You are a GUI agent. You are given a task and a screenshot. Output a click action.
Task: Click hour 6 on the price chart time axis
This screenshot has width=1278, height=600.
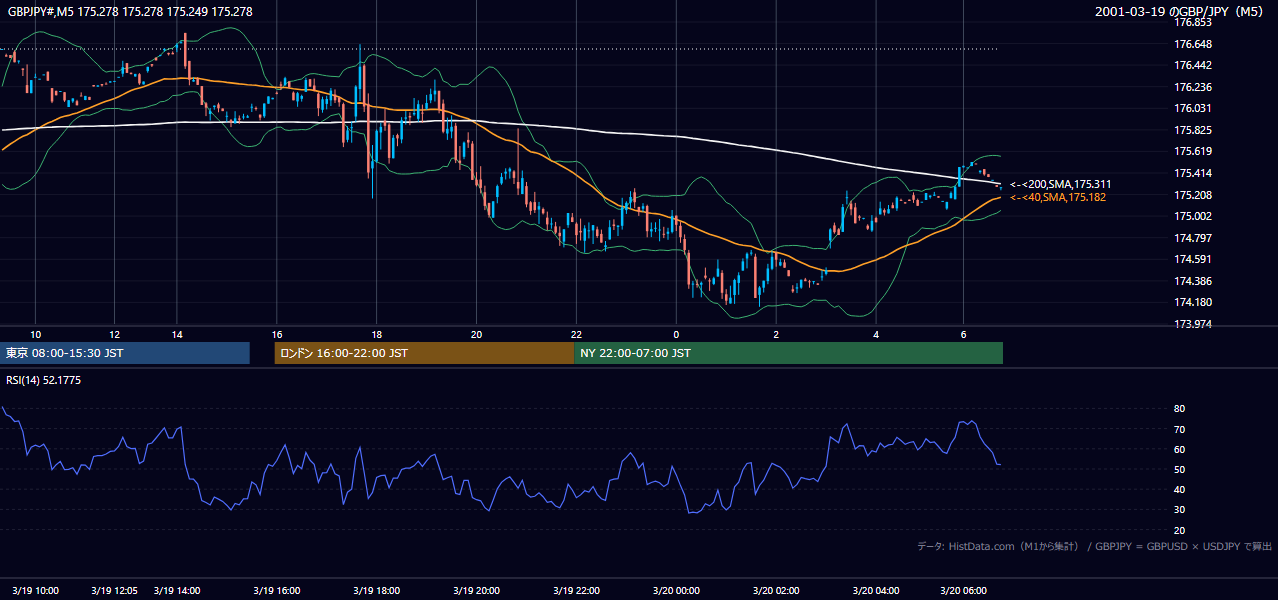963,334
